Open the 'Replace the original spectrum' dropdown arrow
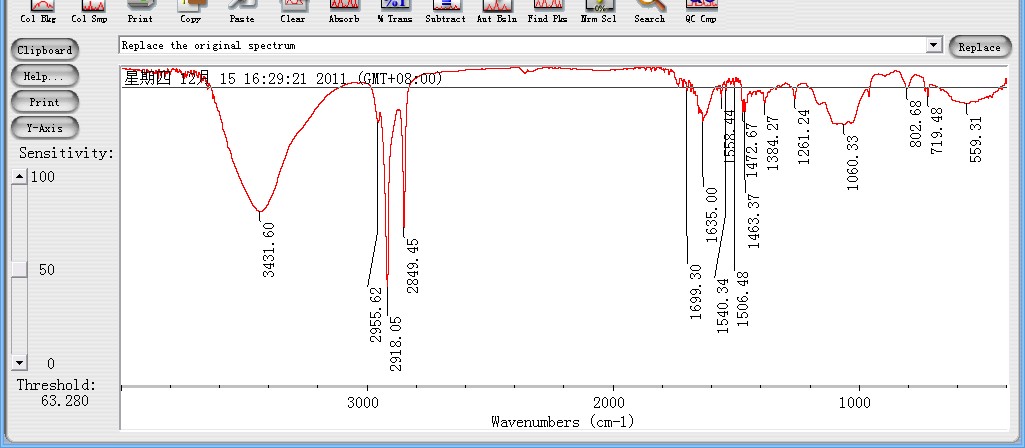 pos(935,45)
